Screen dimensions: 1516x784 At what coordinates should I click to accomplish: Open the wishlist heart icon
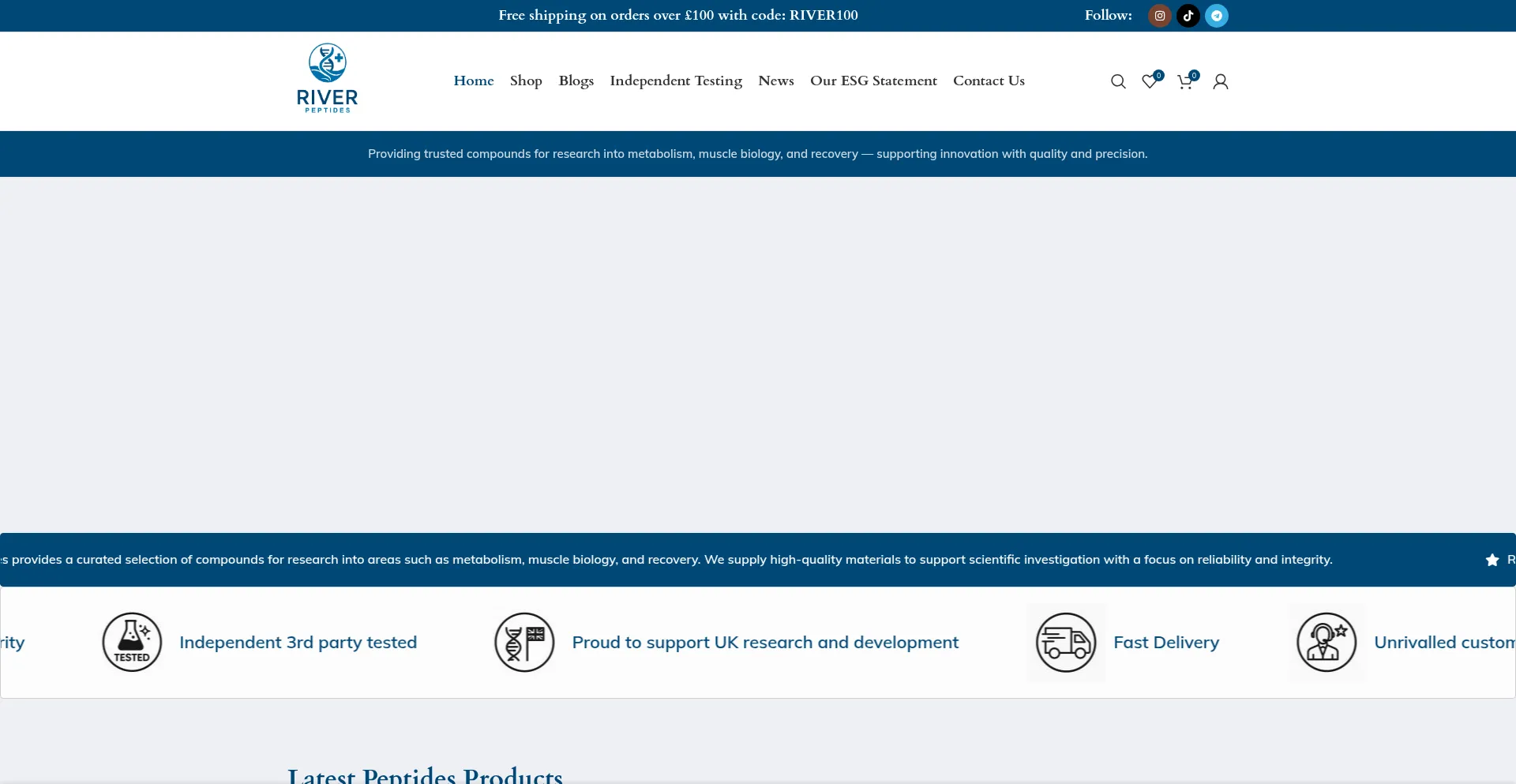tap(1150, 81)
